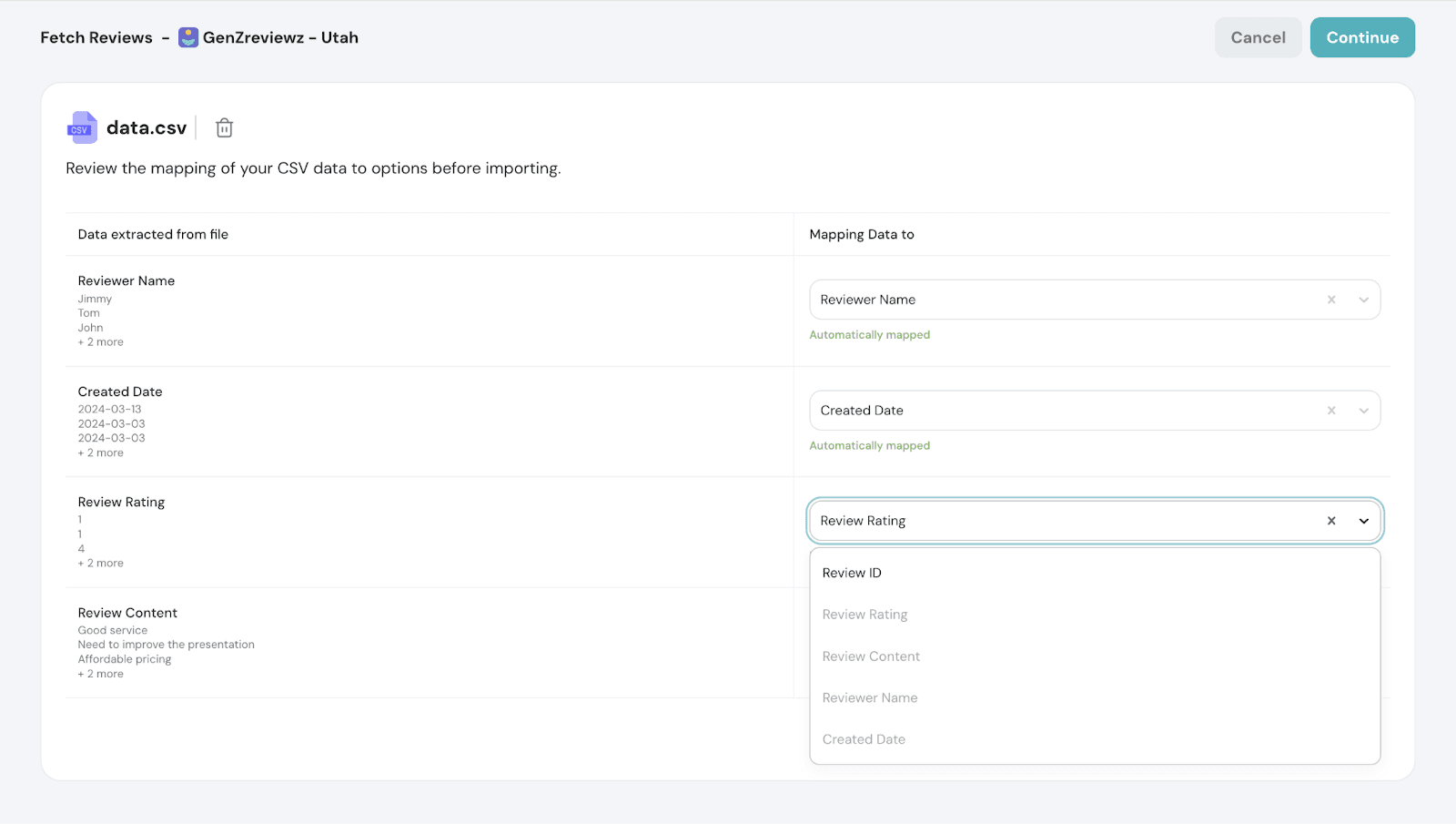
Task: Collapse the open Review Rating dropdown chevron
Action: (x=1363, y=521)
